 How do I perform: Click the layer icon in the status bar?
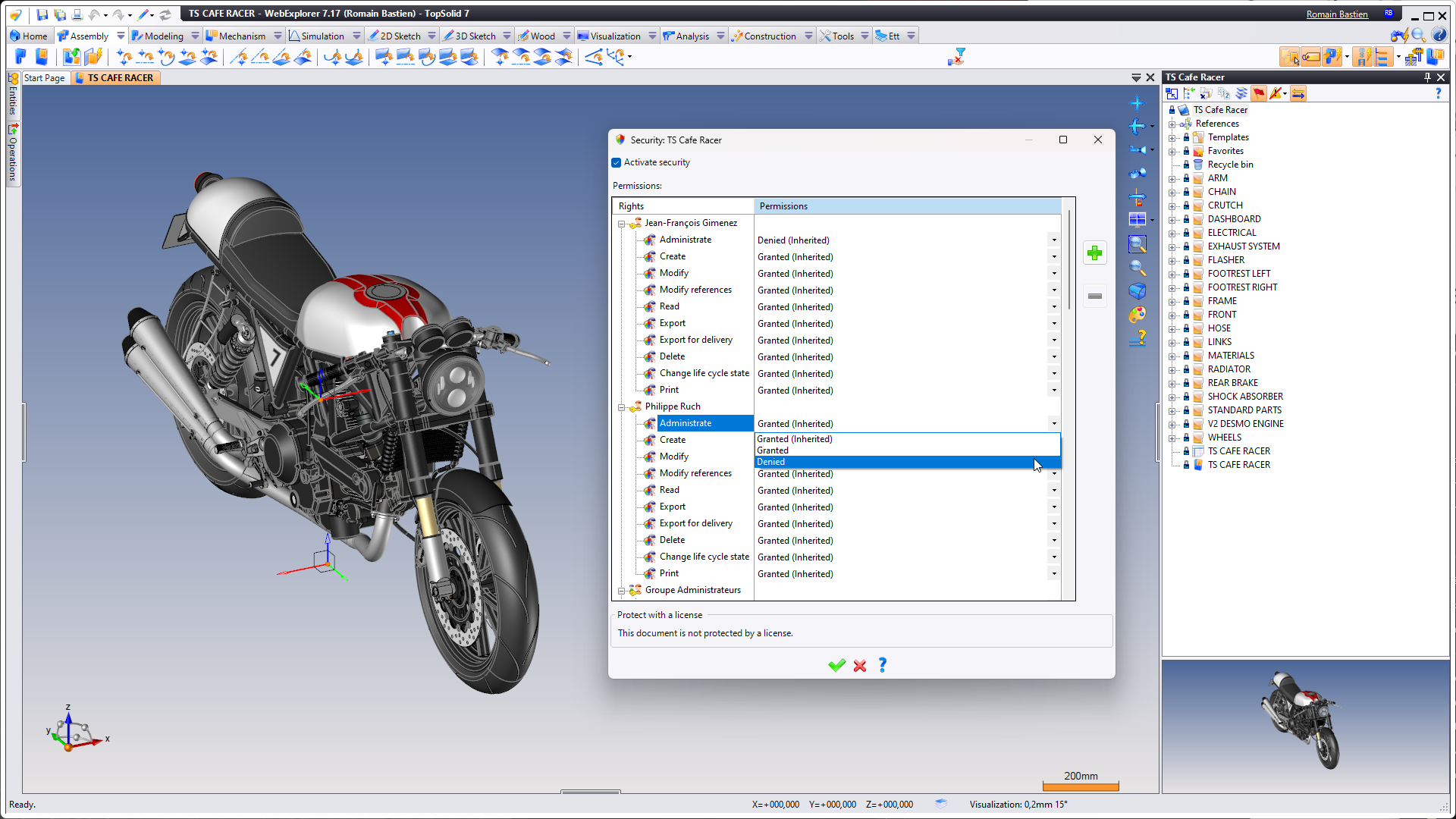941,804
